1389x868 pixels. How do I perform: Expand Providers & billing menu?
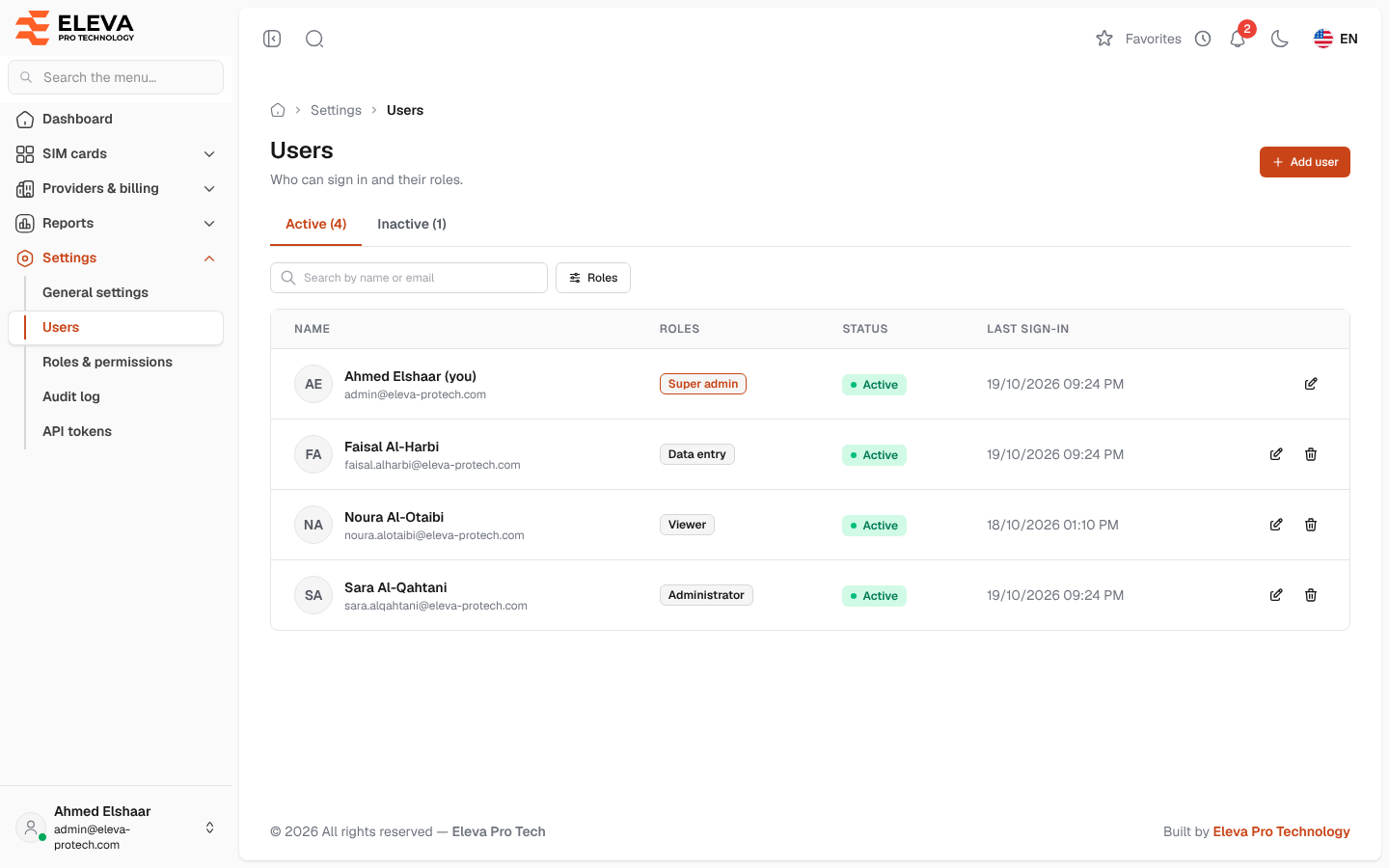click(x=116, y=188)
